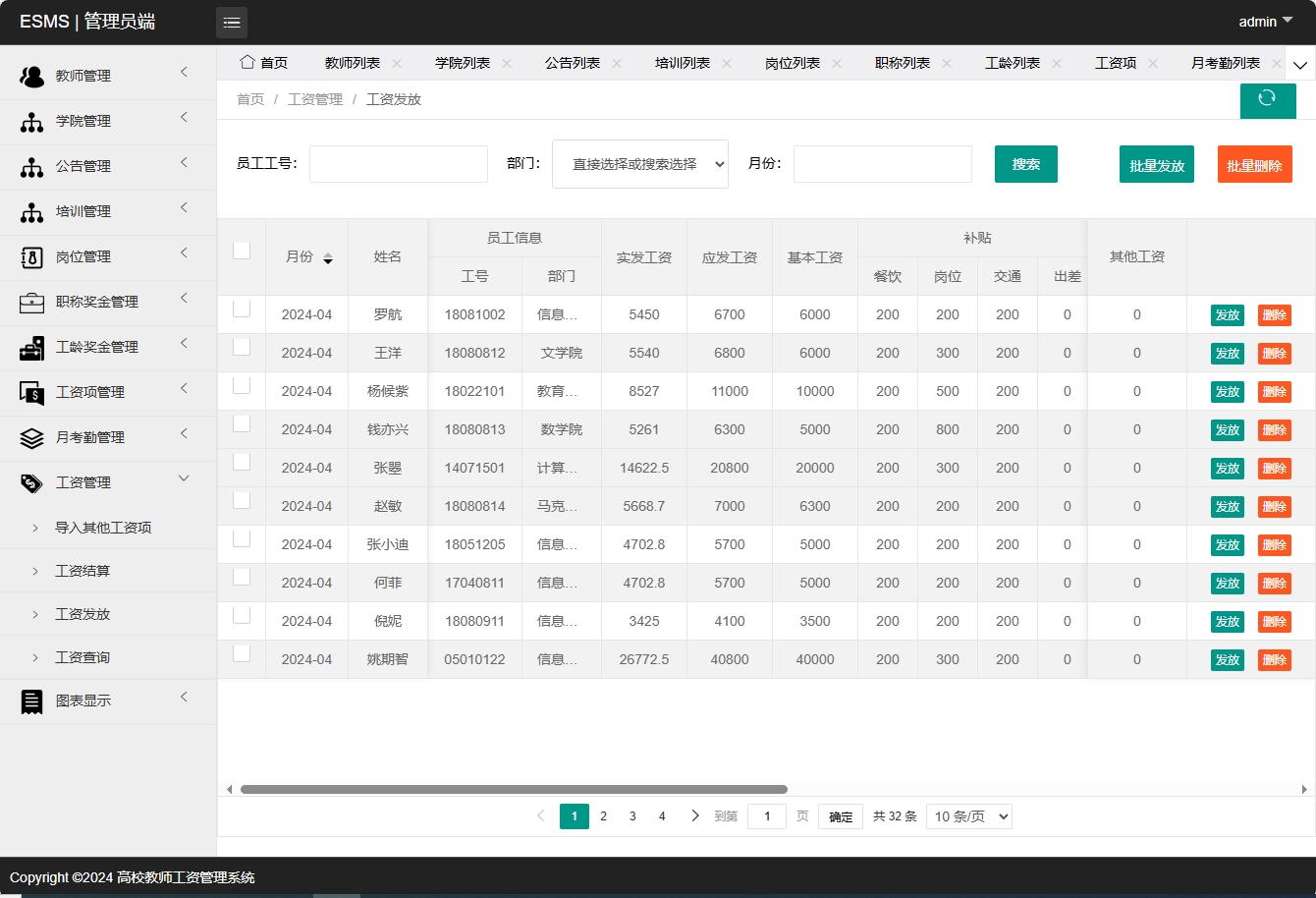Open the 部门 department dropdown

tap(639, 164)
